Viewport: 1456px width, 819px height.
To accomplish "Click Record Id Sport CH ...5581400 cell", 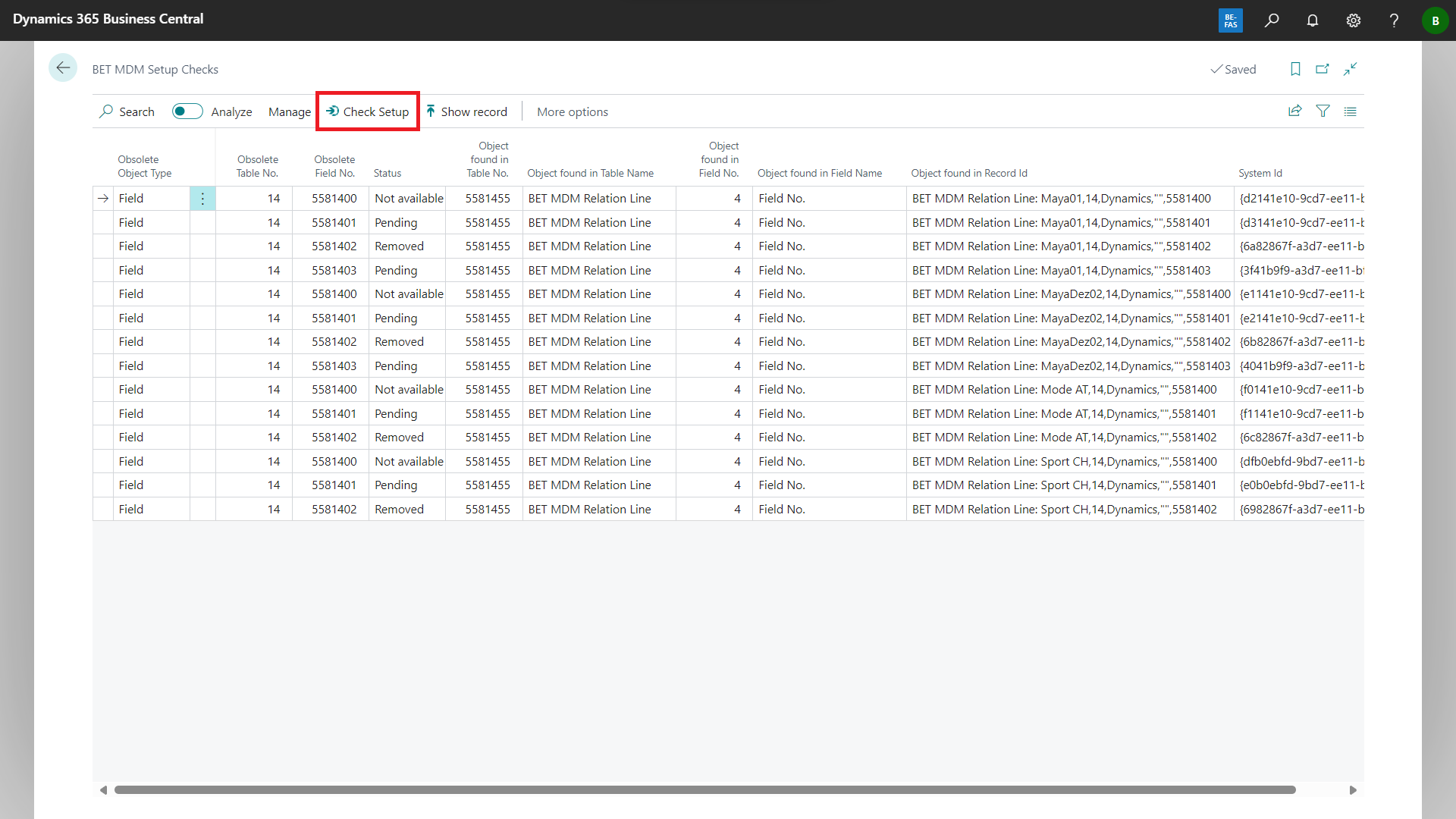I will pyautogui.click(x=1070, y=462).
